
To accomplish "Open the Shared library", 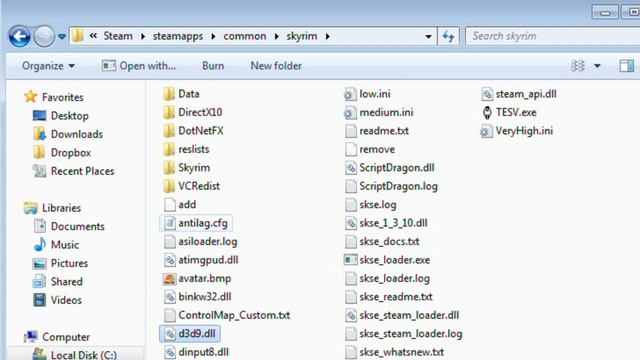I will coord(58,282).
